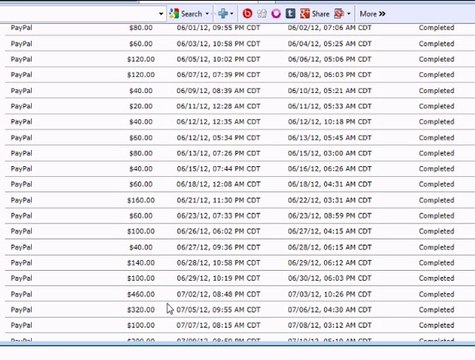Viewport: 475px width, 360px height.
Task: Click date 06/12/12, 12:35 AM CDT
Action: [x=218, y=122]
